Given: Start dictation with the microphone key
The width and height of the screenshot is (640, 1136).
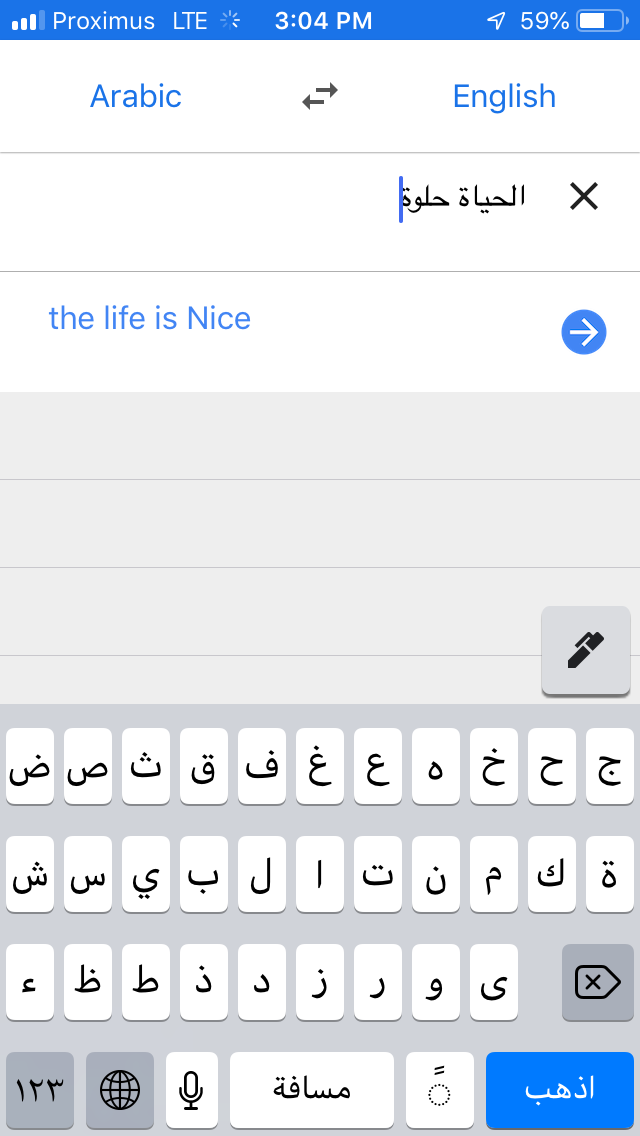Looking at the screenshot, I should click(192, 1089).
